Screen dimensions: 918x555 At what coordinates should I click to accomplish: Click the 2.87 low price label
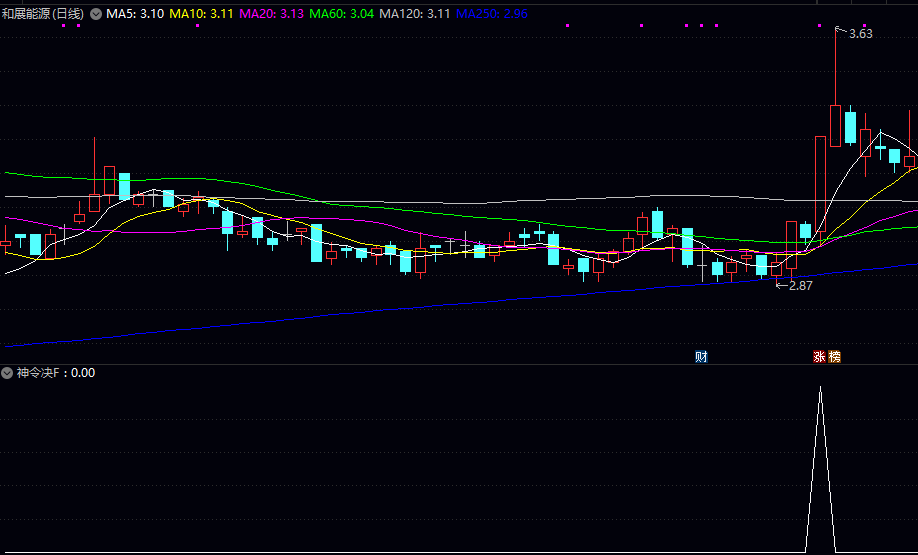click(801, 286)
